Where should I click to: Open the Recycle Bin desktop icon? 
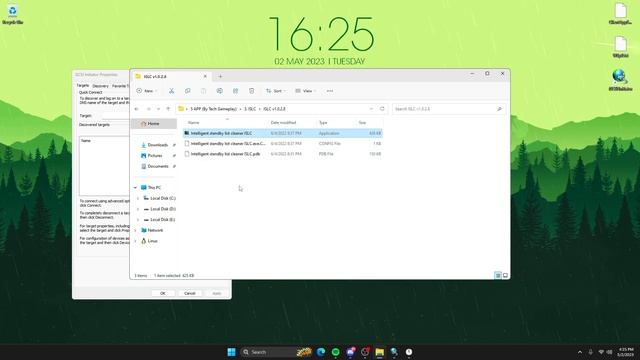(13, 14)
